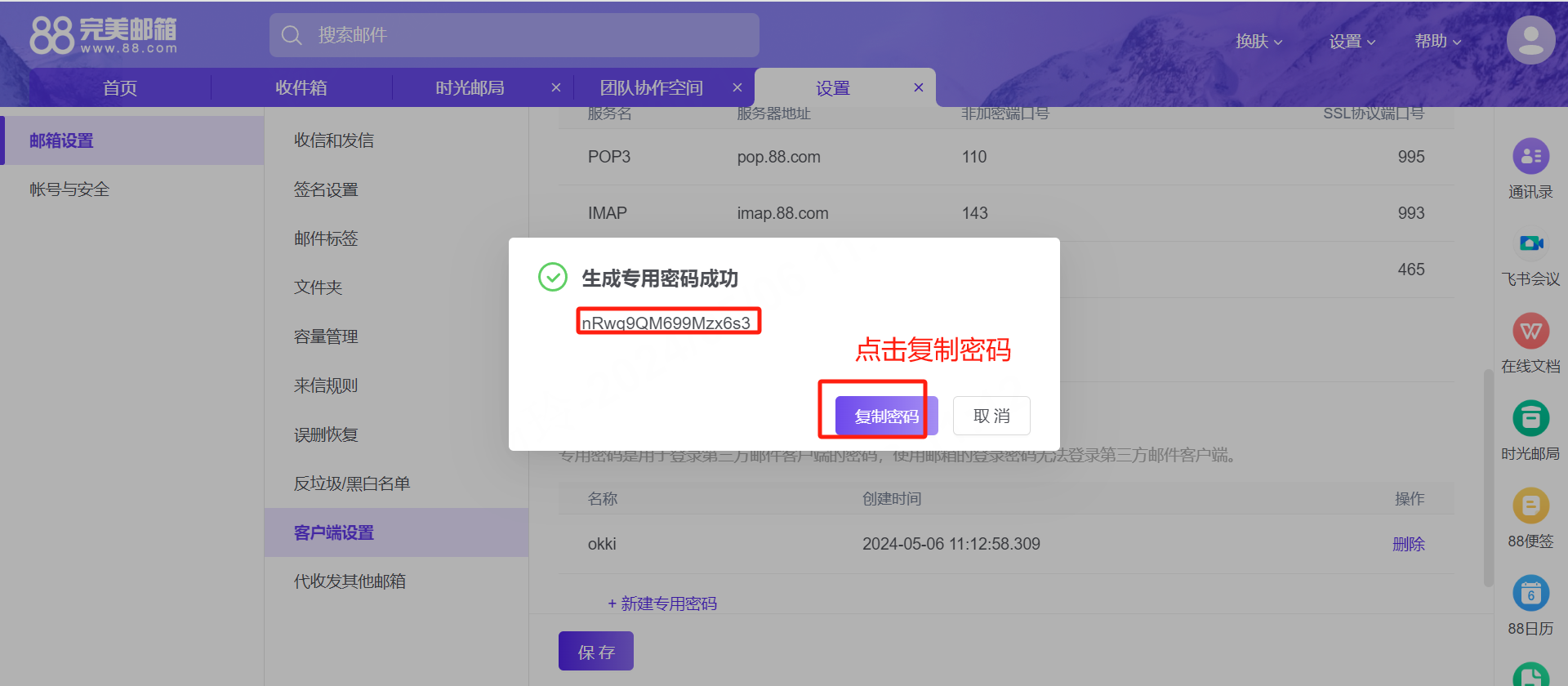
Task: Switch to the 团队协作空间 tab
Action: (651, 87)
